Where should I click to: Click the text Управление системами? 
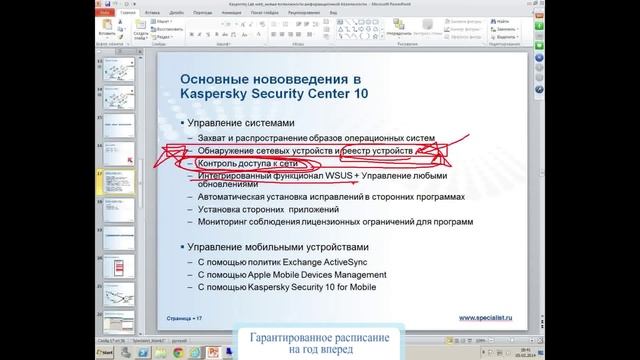click(x=241, y=123)
